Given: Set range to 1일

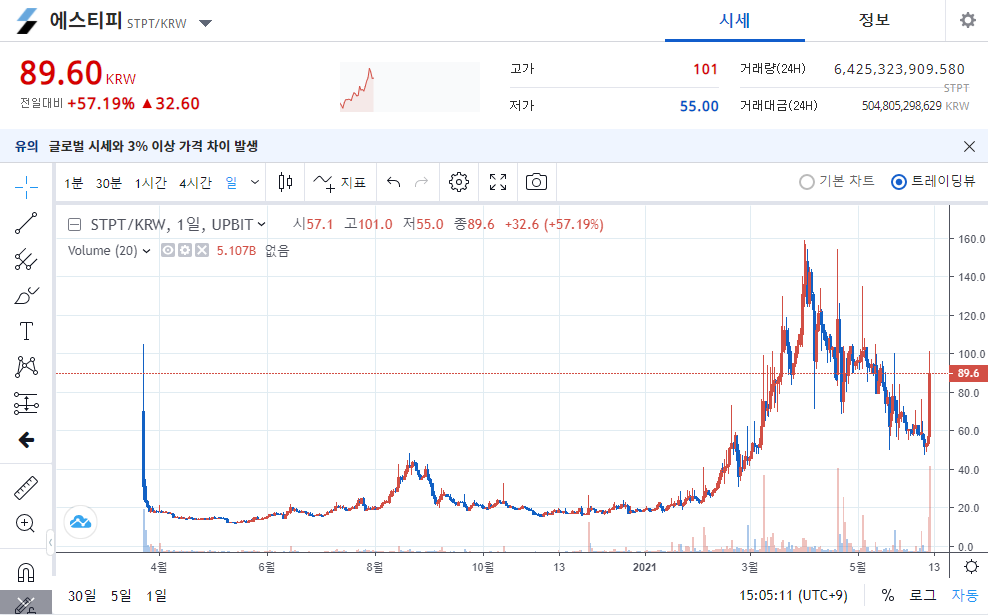Looking at the screenshot, I should coord(156,595).
